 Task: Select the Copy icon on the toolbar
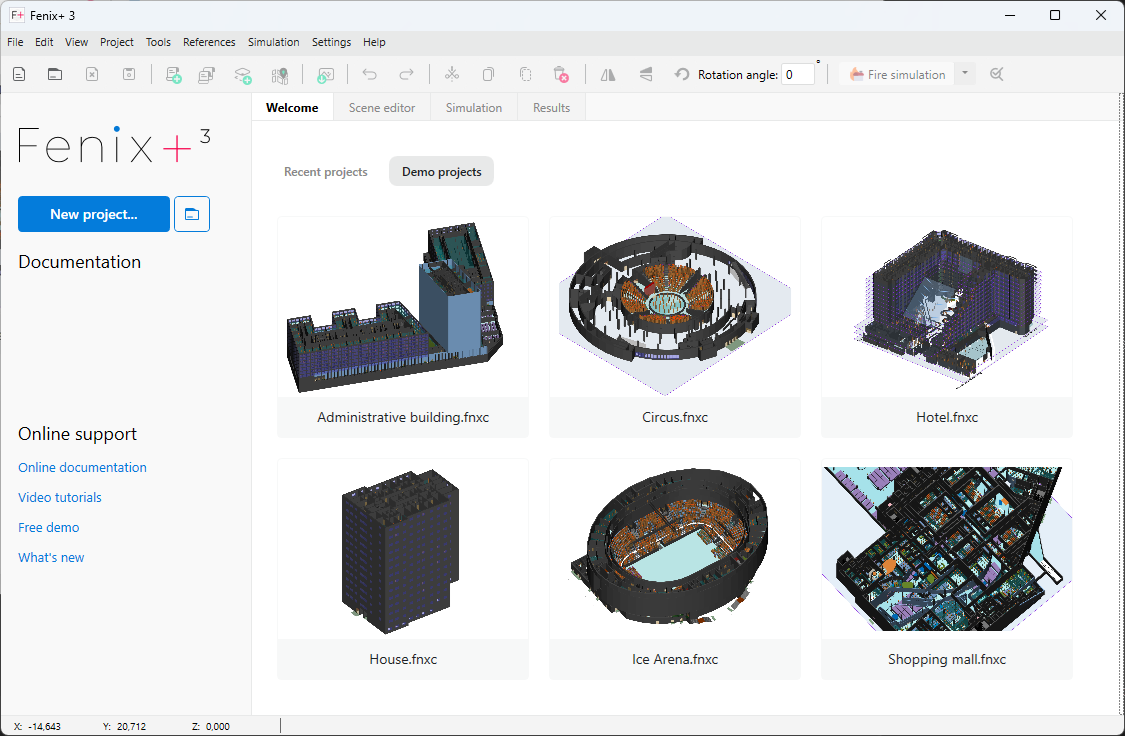click(487, 74)
